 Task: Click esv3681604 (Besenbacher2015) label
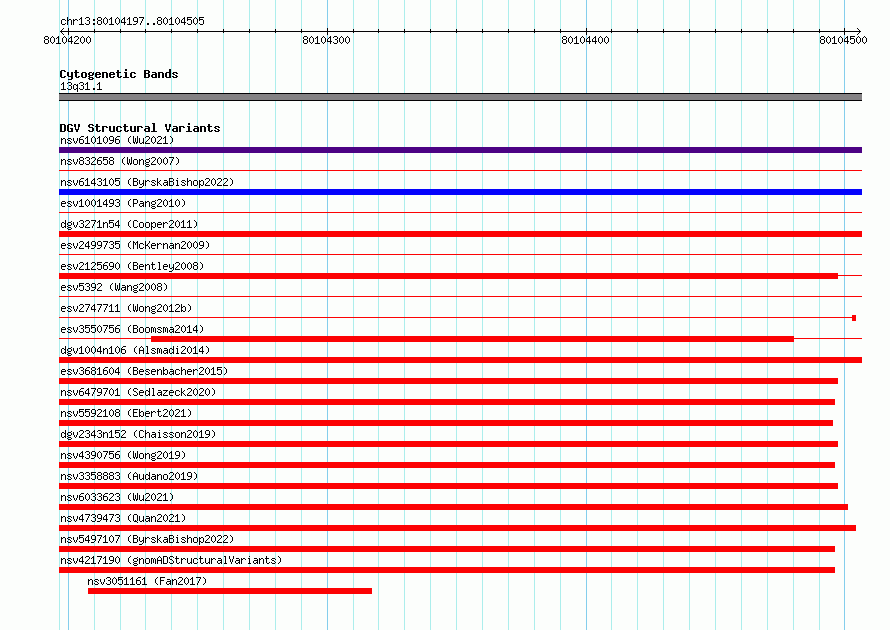(144, 371)
